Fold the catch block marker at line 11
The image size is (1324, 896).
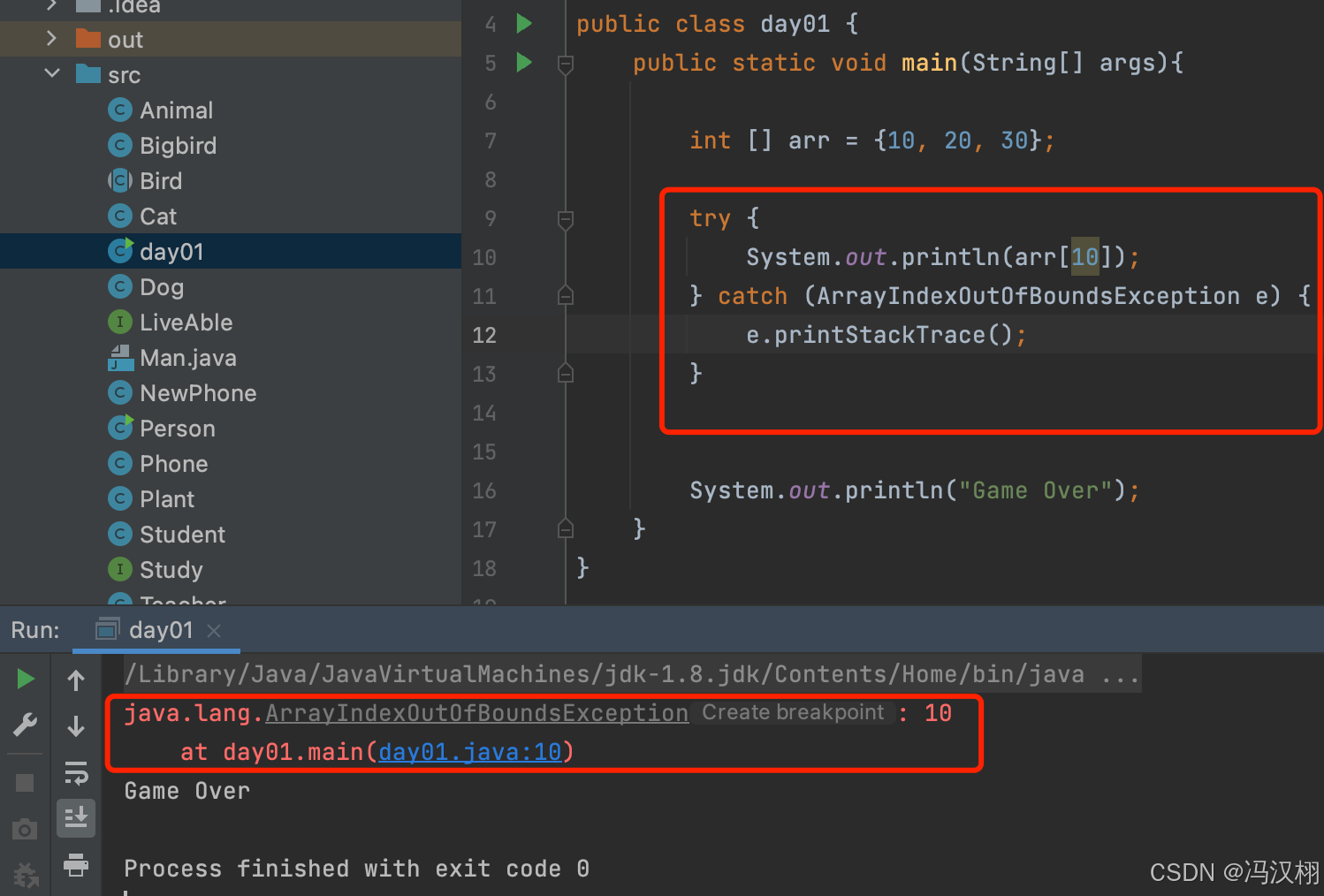click(566, 296)
